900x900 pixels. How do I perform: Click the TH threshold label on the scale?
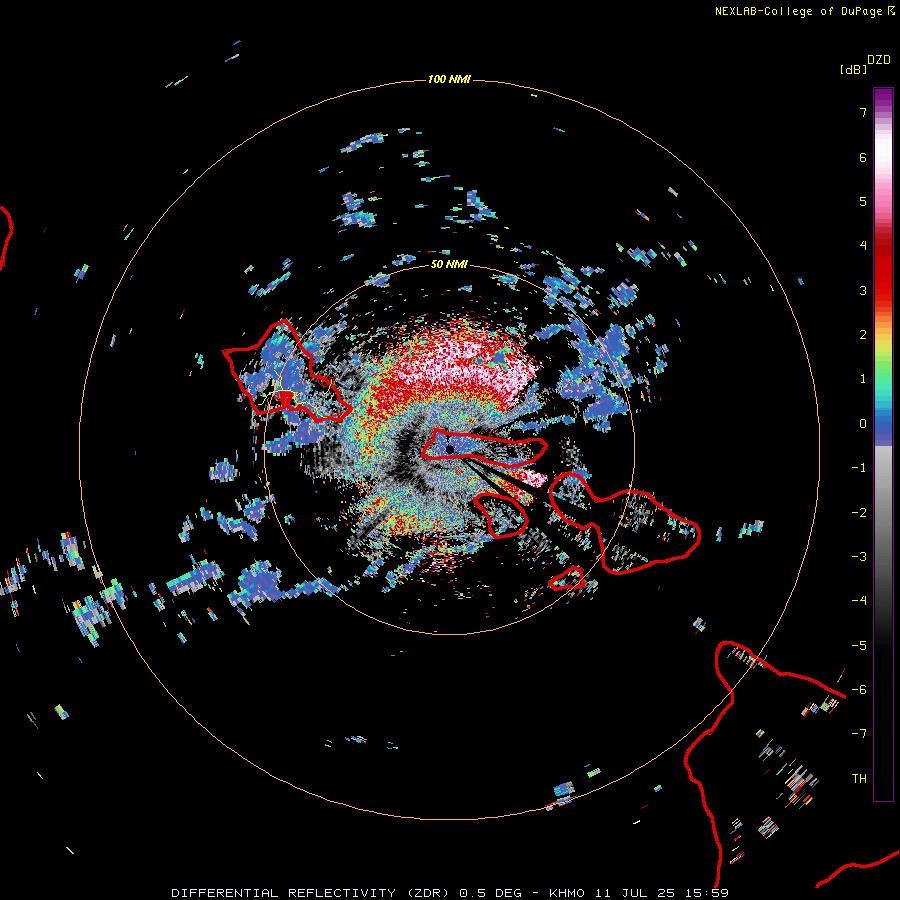[859, 779]
